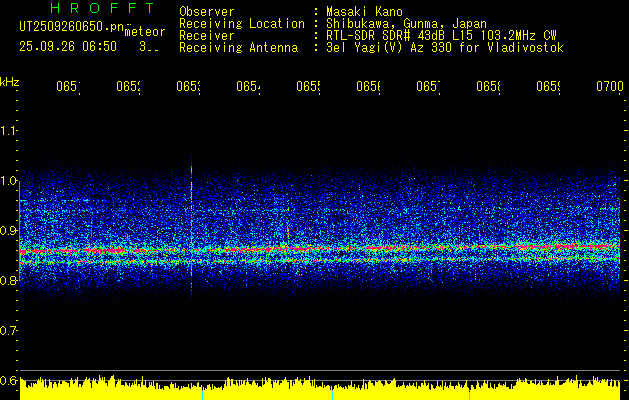
Task: Click the 0.6 kHz axis label
Action: (x=8, y=380)
